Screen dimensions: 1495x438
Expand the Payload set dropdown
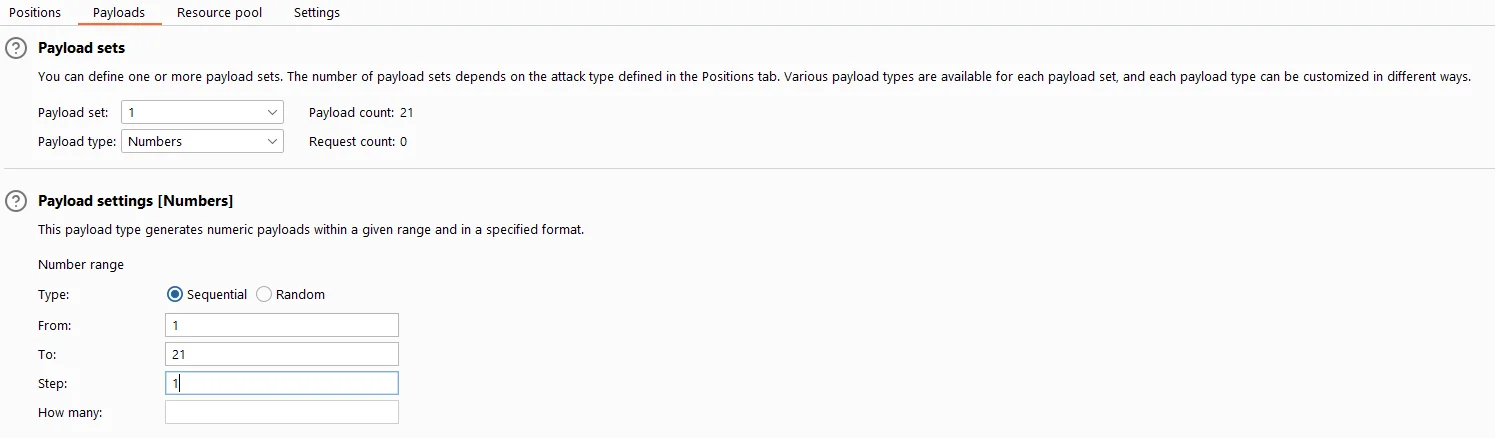[x=202, y=112]
